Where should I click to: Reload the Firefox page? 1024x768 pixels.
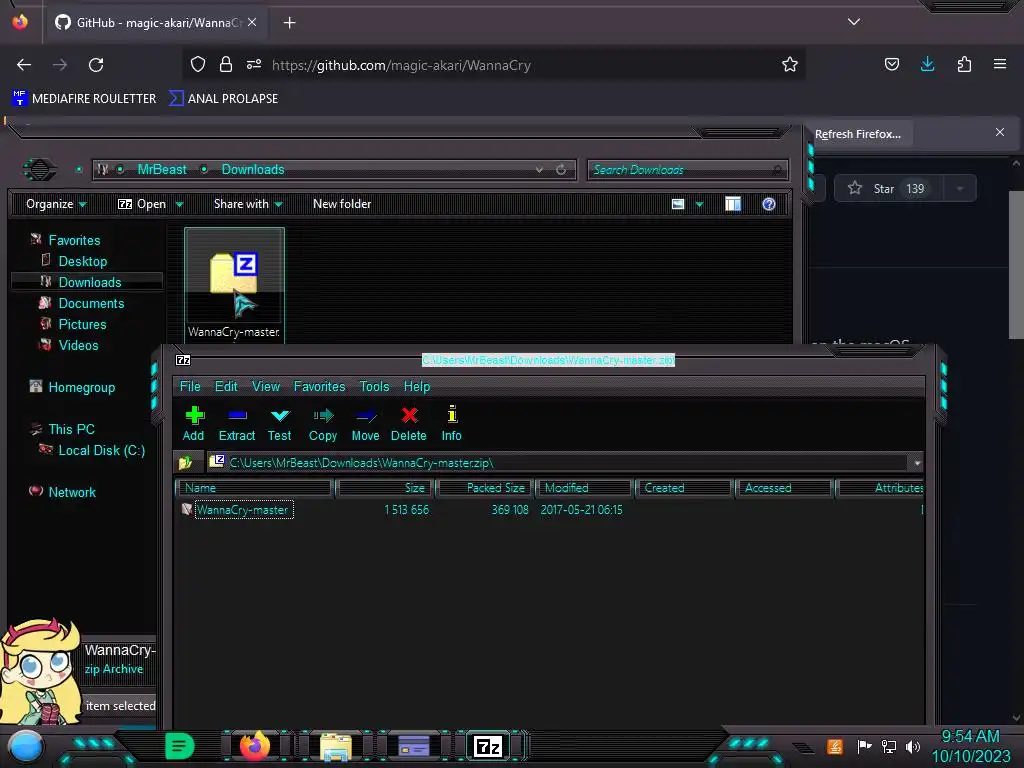point(96,65)
